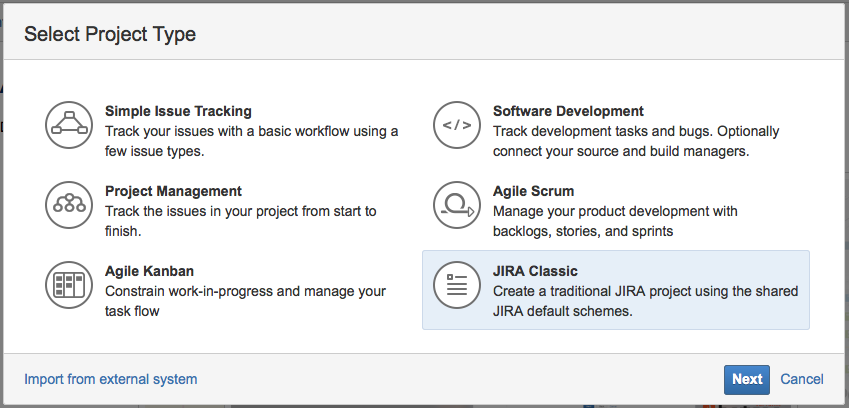Click description 'Constrain work-in-progress and manage your'
The height and width of the screenshot is (408, 849).
pyautogui.click(x=245, y=291)
